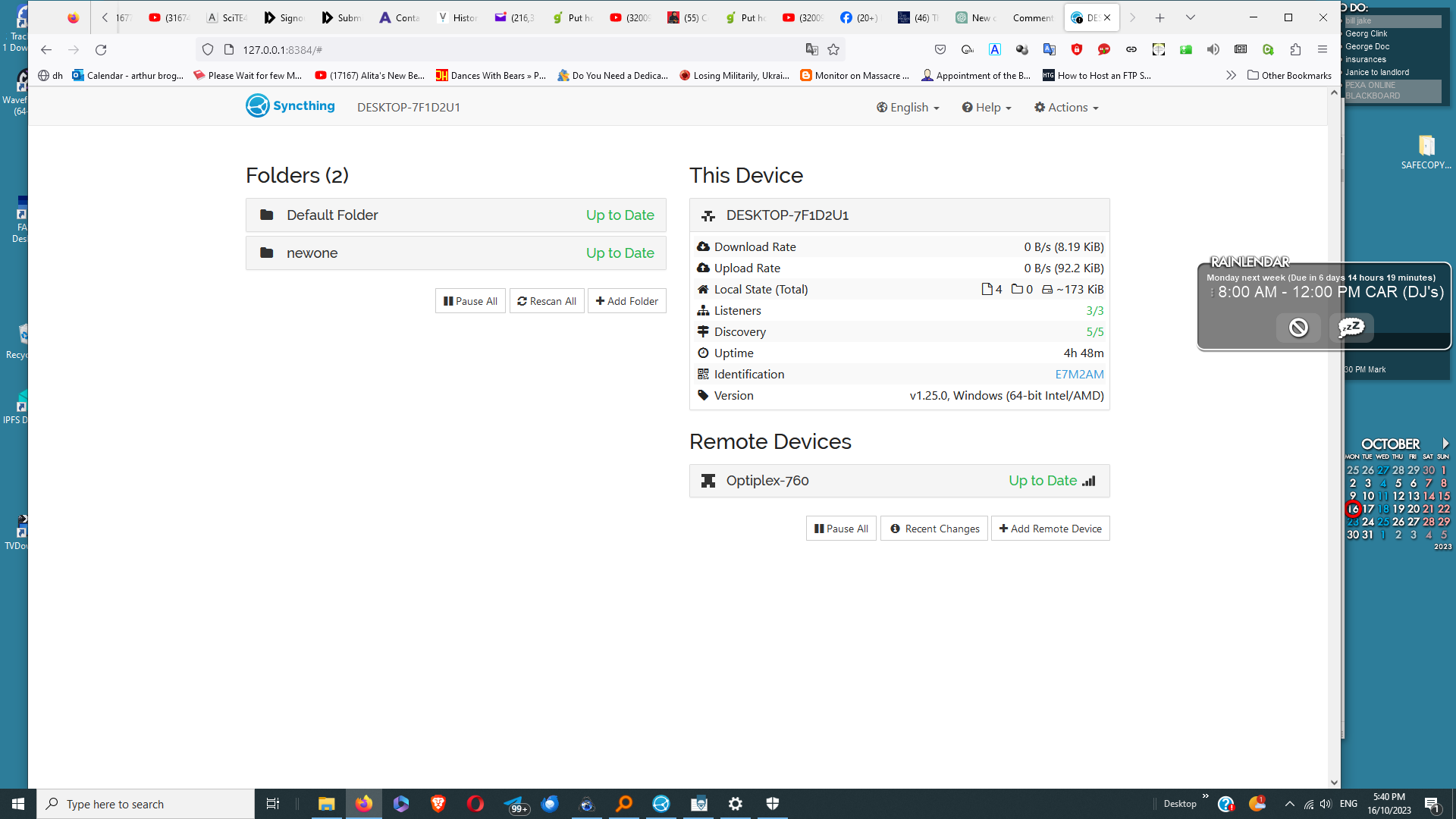Expand the DESKTOP-7F1D2U1 device panel
This screenshot has width=1456, height=819.
(x=899, y=215)
